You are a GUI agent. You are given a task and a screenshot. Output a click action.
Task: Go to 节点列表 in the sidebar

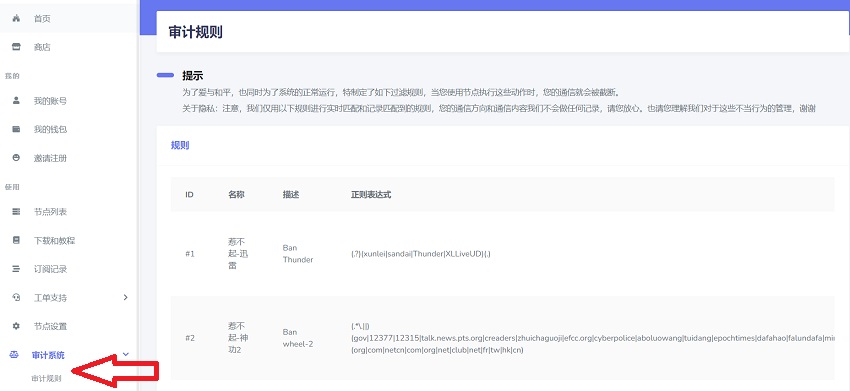[50, 211]
